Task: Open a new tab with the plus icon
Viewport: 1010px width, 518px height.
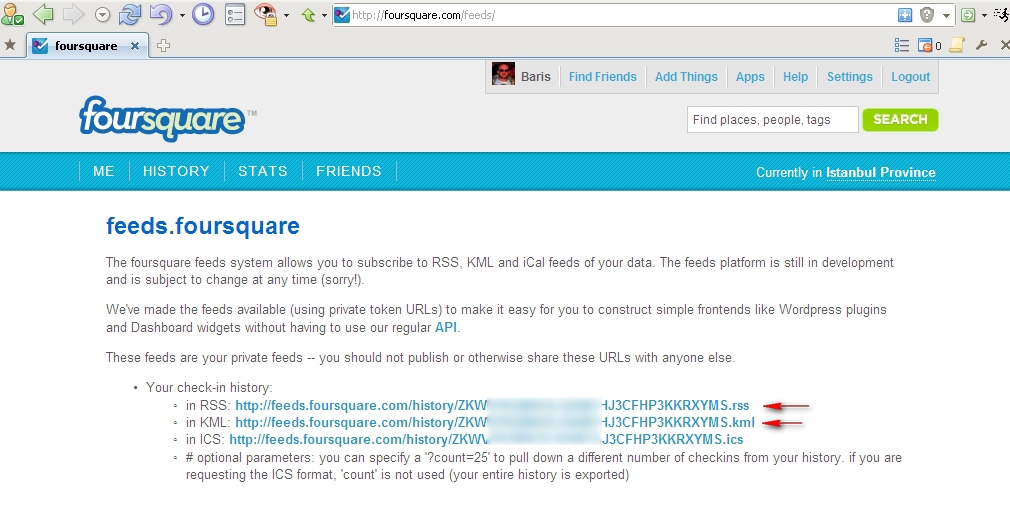Action: coord(164,45)
